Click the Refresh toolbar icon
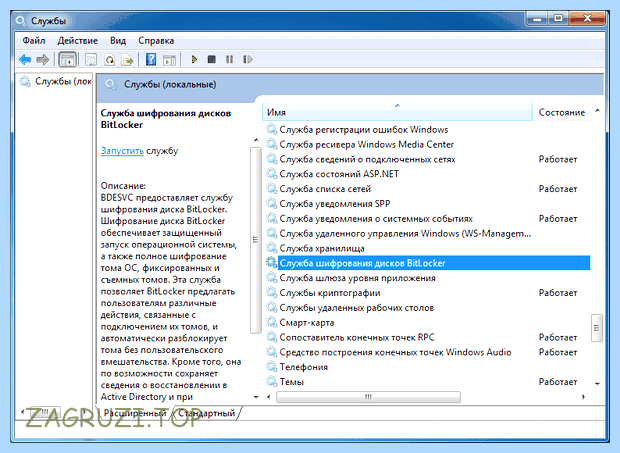This screenshot has height=453, width=620. 110,60
